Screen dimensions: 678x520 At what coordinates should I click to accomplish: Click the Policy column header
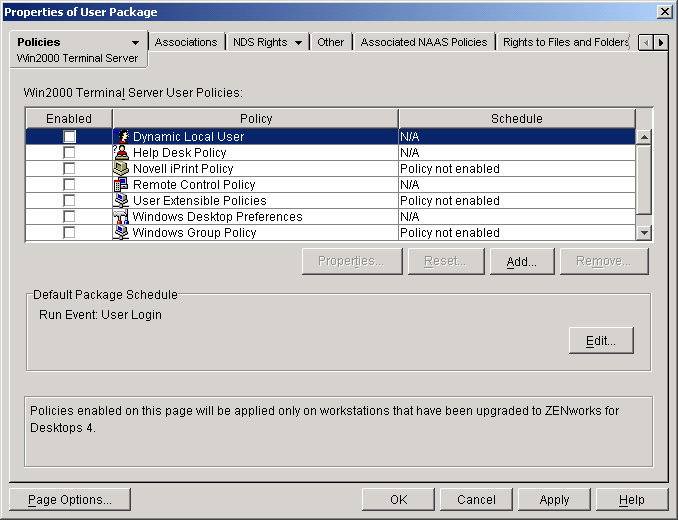(x=256, y=118)
